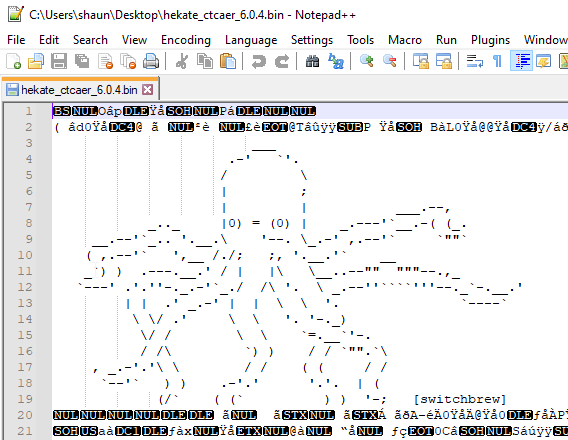Create a new file with the New icon
Screen dimensions: 568x440
(x=13, y=61)
